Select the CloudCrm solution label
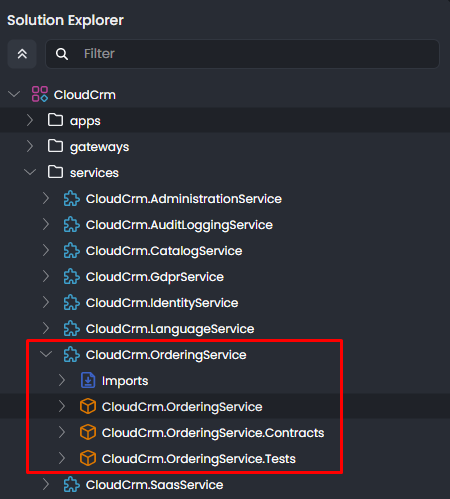Viewport: 450px width, 499px height. (85, 95)
